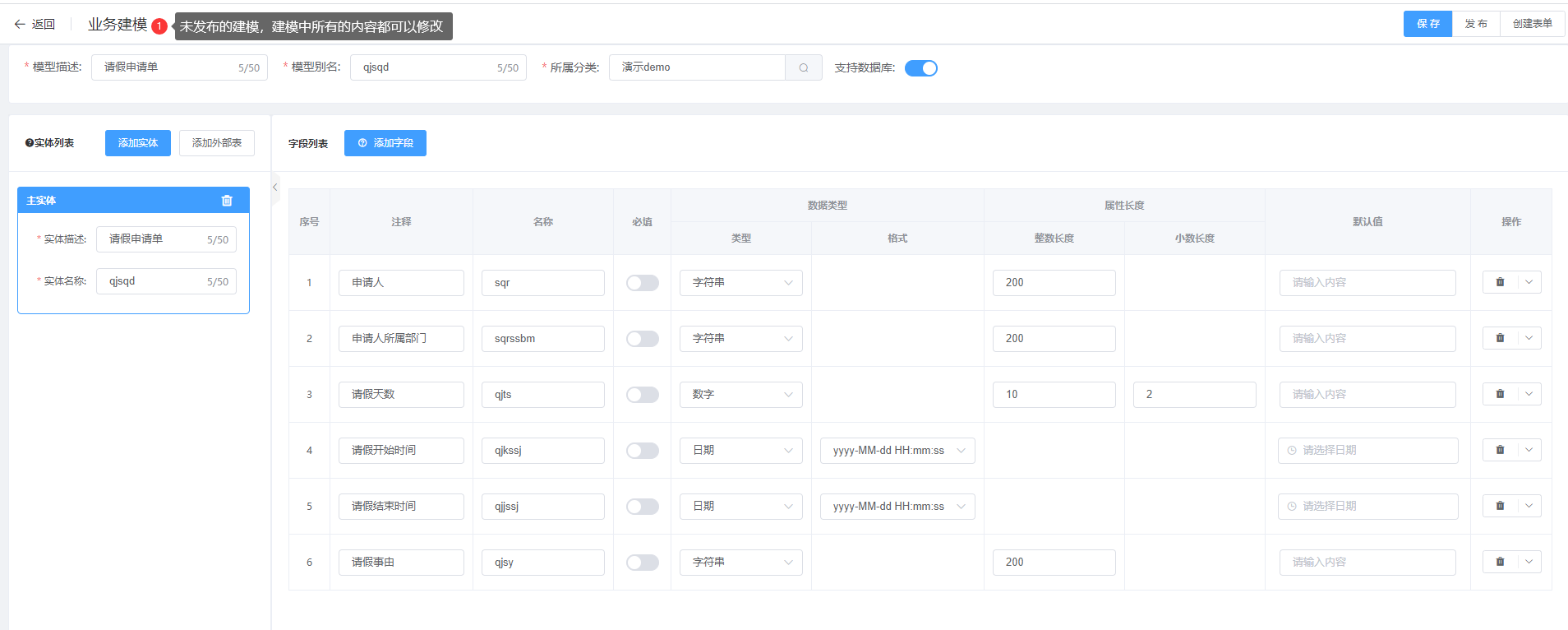Delete the 申请人 field row
The image size is (1568, 630).
[1500, 282]
